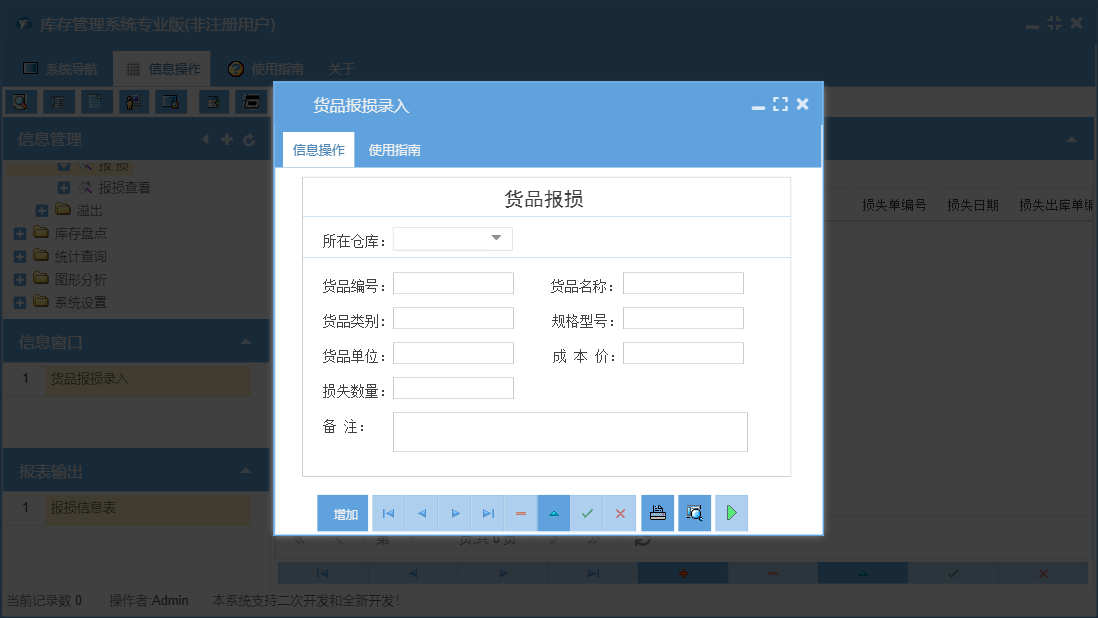Select the magnifier search icon on the toolbar
The image size is (1098, 618).
pos(20,101)
